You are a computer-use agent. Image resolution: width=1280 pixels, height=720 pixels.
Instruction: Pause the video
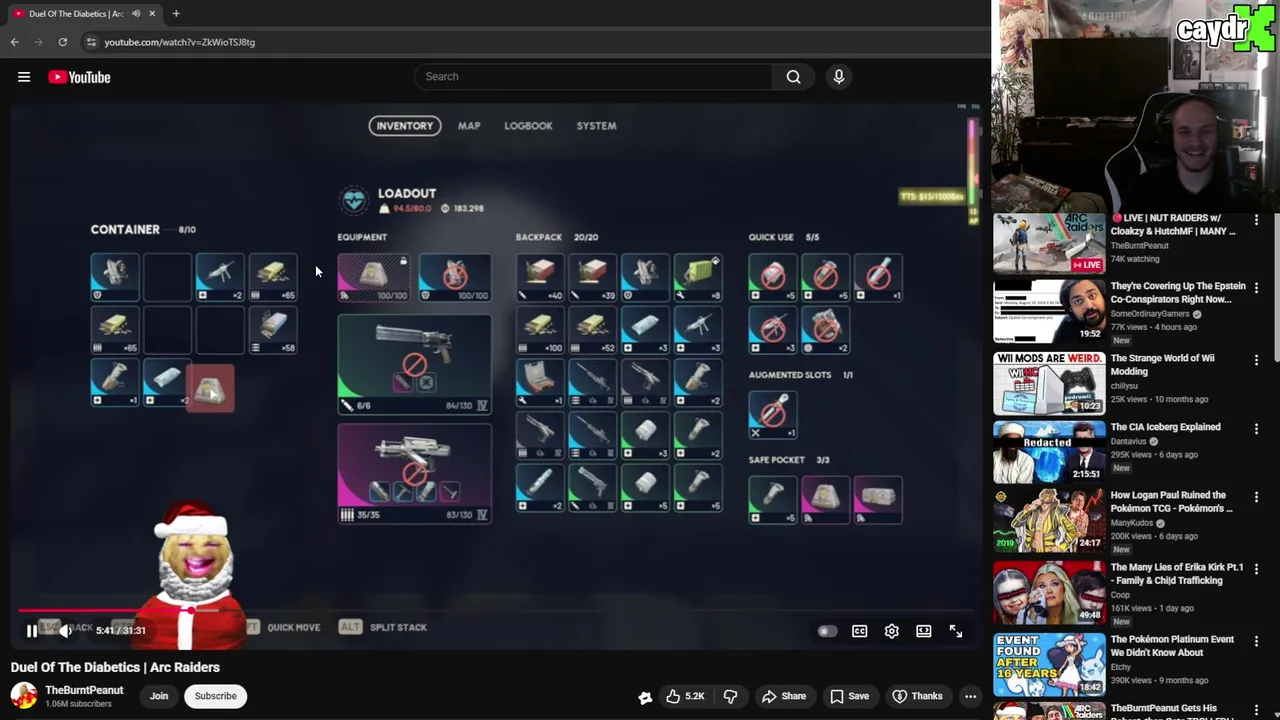[x=31, y=631]
